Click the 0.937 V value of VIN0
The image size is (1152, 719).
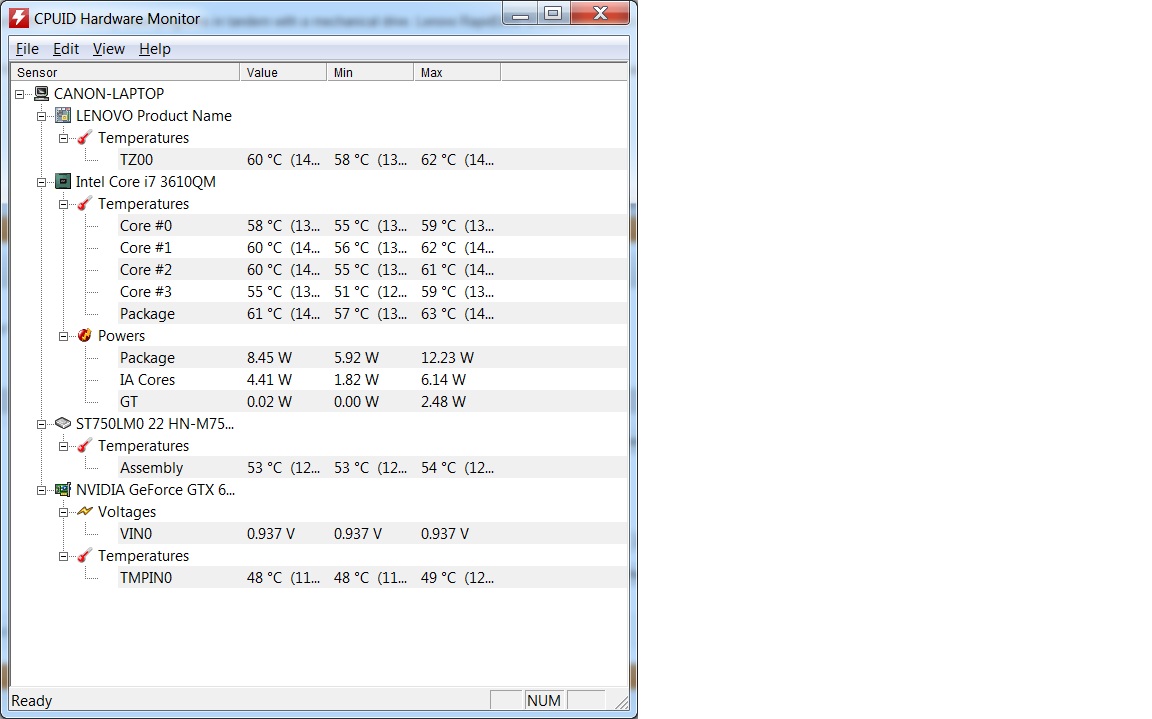[271, 534]
